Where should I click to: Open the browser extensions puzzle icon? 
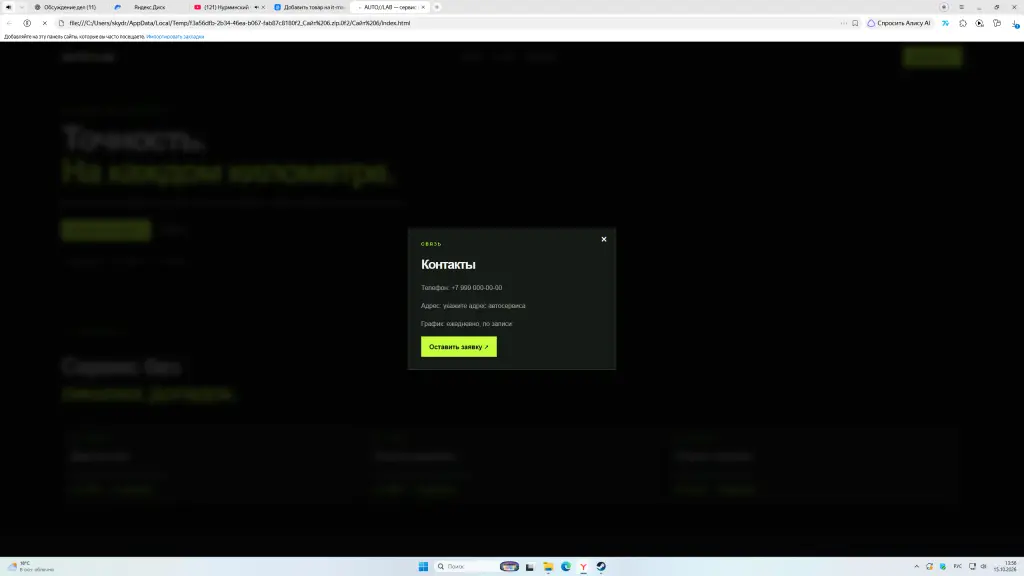tap(963, 23)
